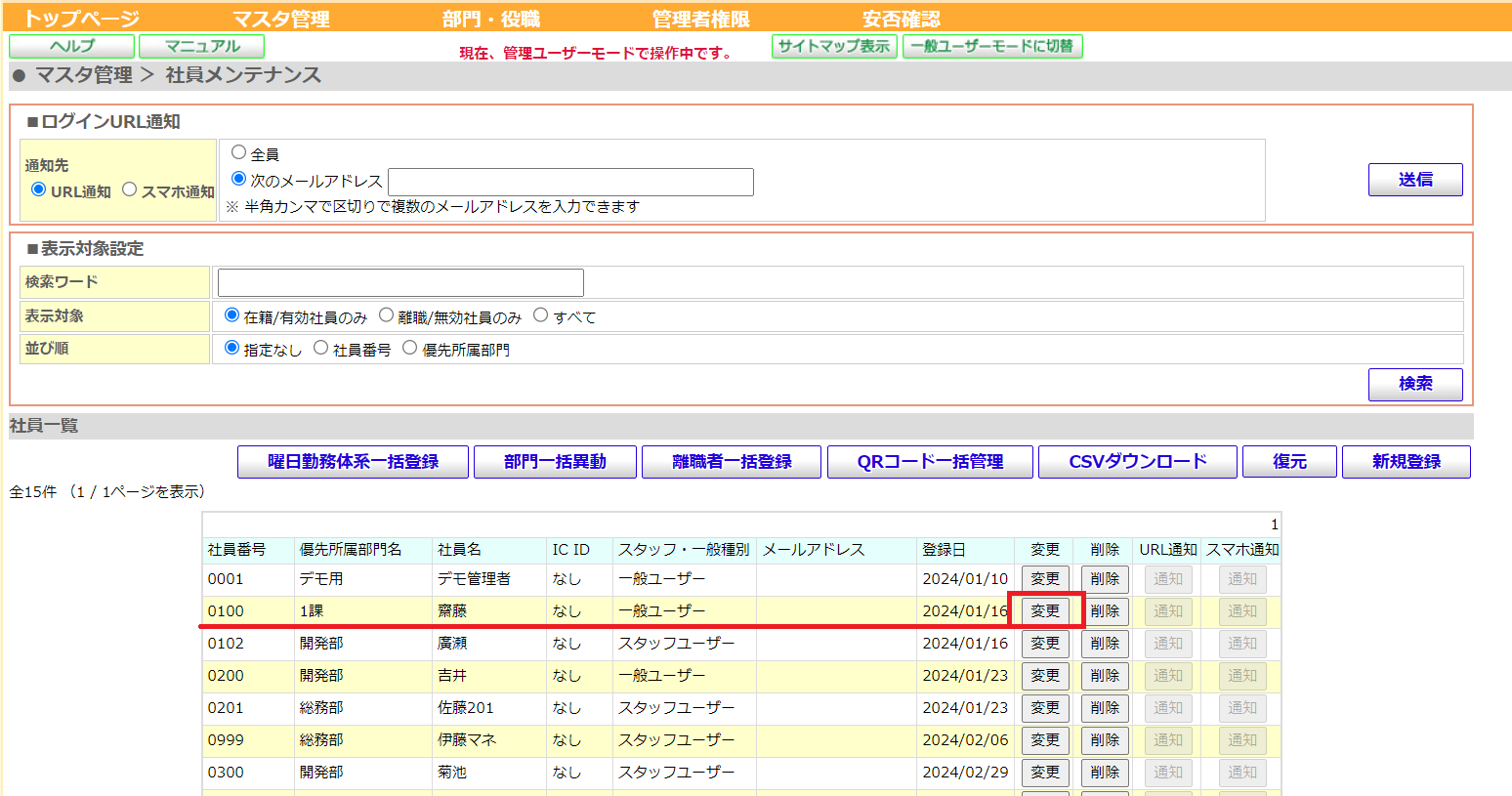Screen dimensions: 1512x796
Task: Switch with 一般ユーザーモードに切替 button
Action: 992,46
